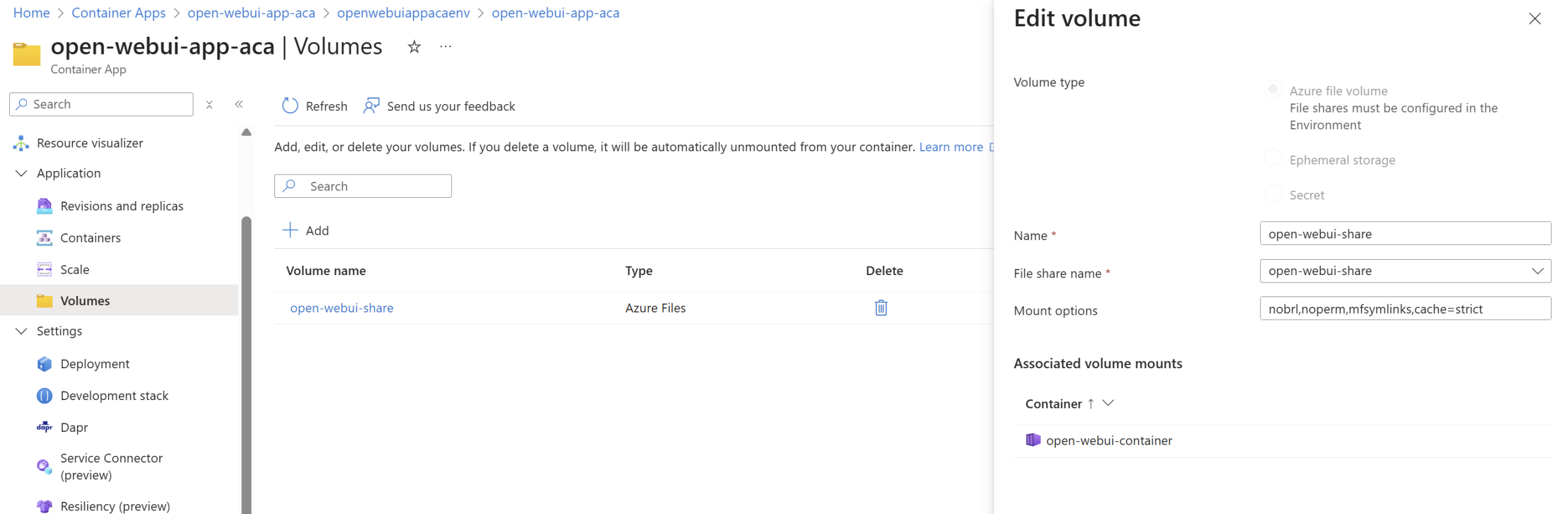Click the delete trash icon for open-webui-share
1568x514 pixels.
(880, 308)
